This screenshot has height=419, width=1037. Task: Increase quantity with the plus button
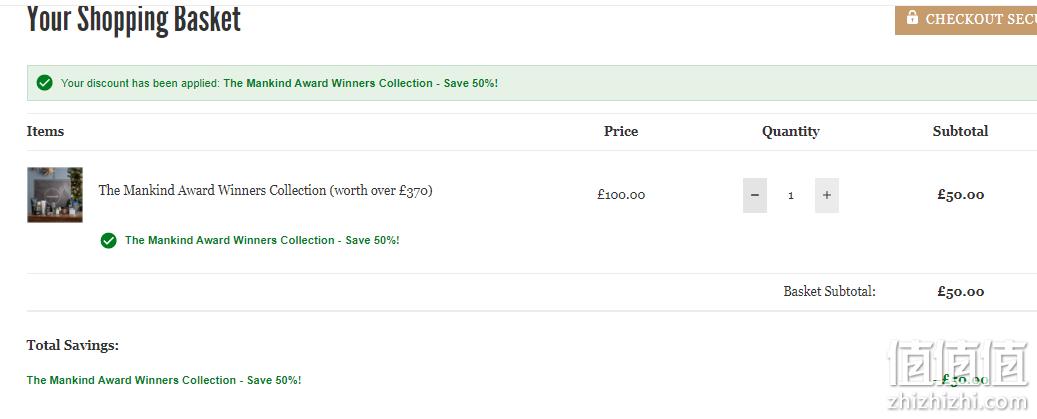coord(827,195)
